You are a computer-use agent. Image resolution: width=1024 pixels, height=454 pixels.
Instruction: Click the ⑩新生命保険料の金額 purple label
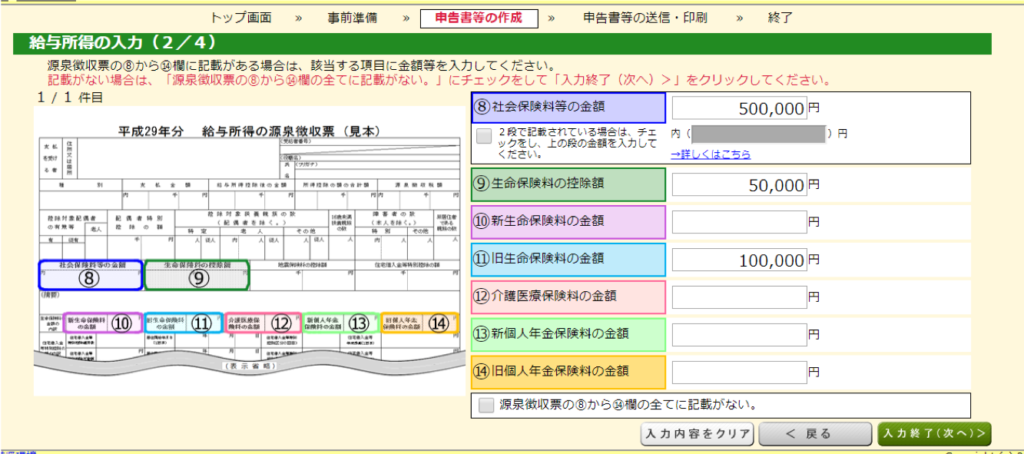pyautogui.click(x=568, y=222)
